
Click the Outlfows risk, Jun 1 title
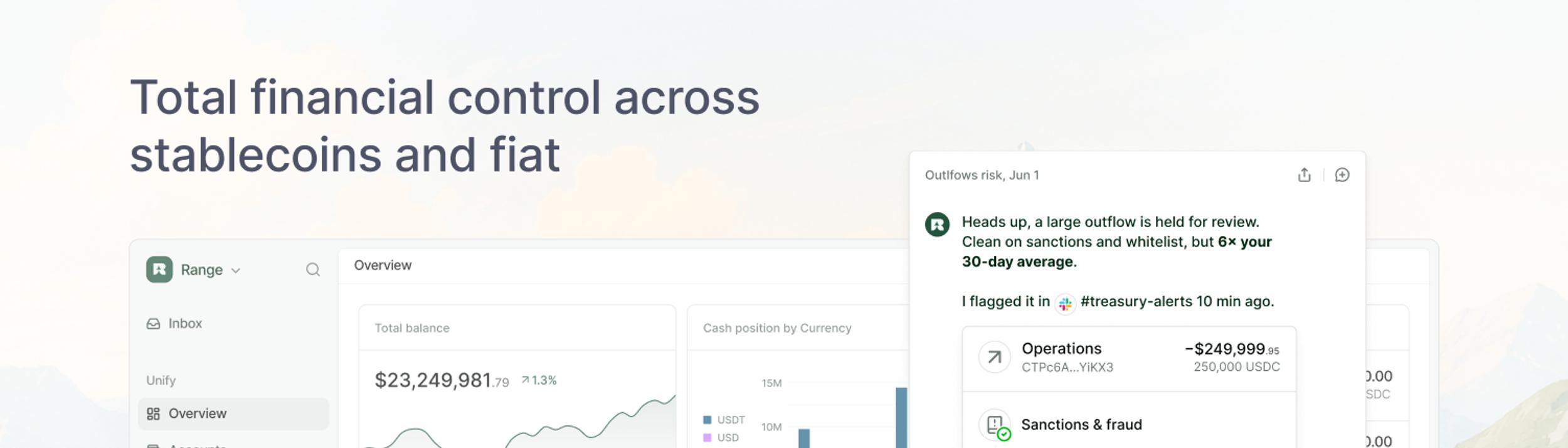click(982, 176)
